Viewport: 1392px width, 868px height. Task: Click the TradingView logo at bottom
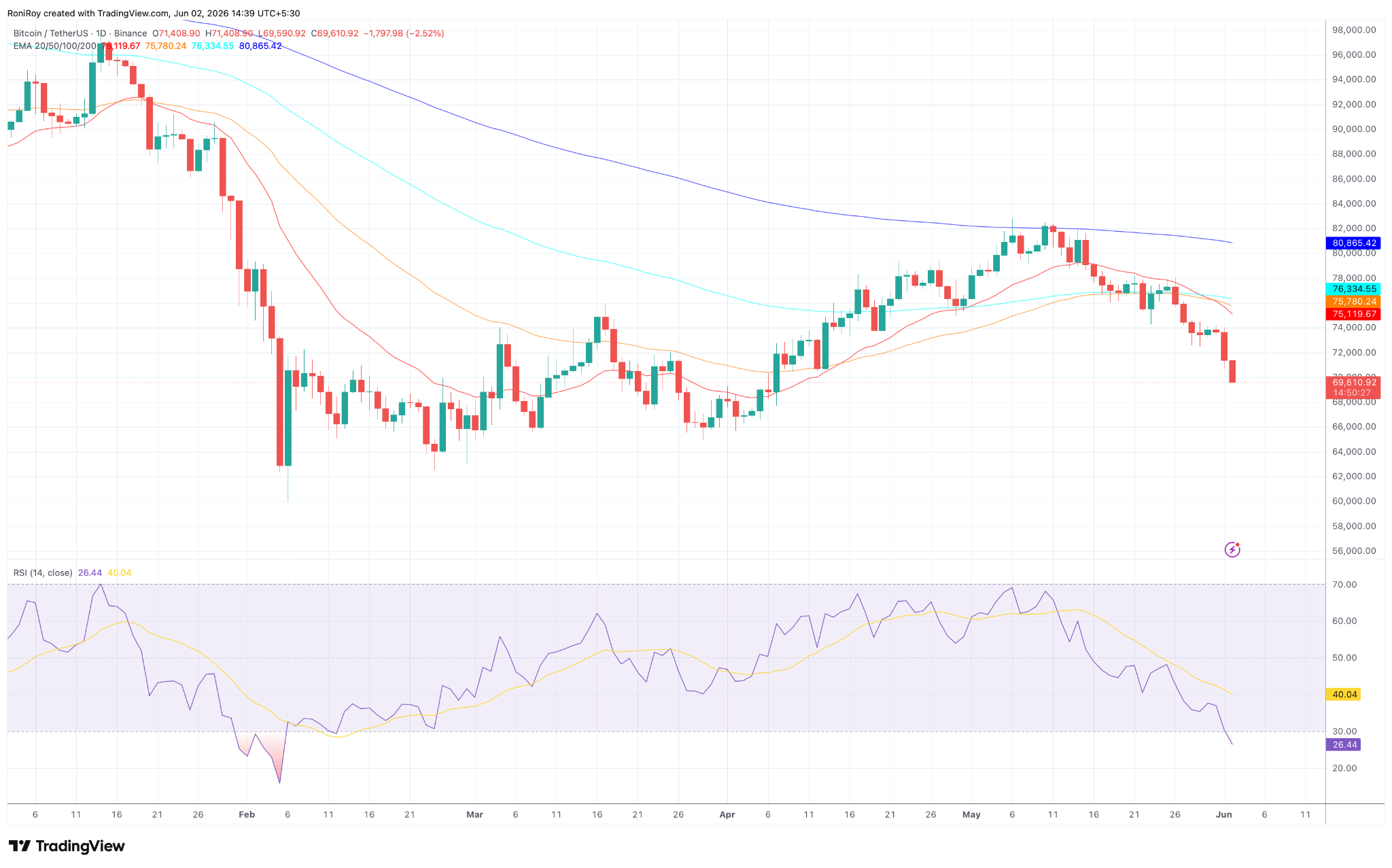(x=67, y=846)
